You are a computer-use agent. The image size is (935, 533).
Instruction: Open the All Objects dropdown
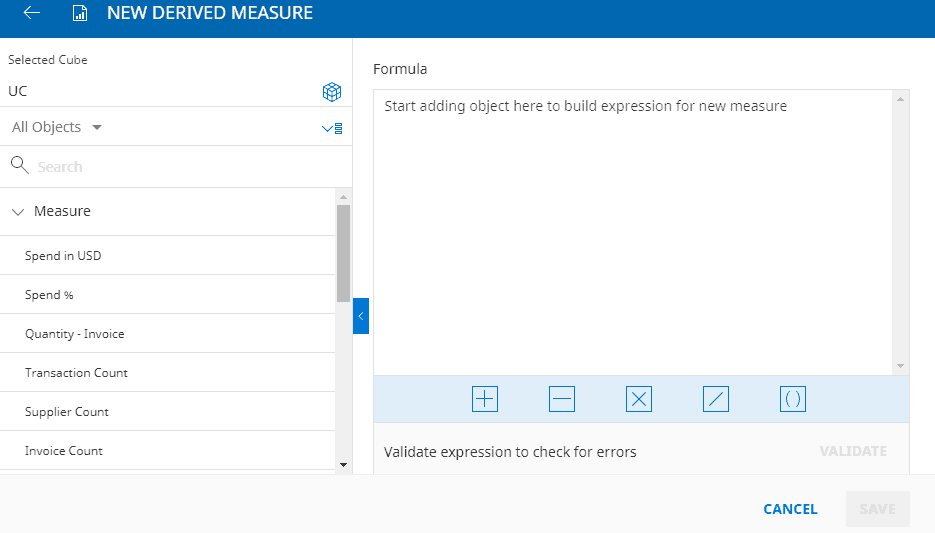(57, 127)
